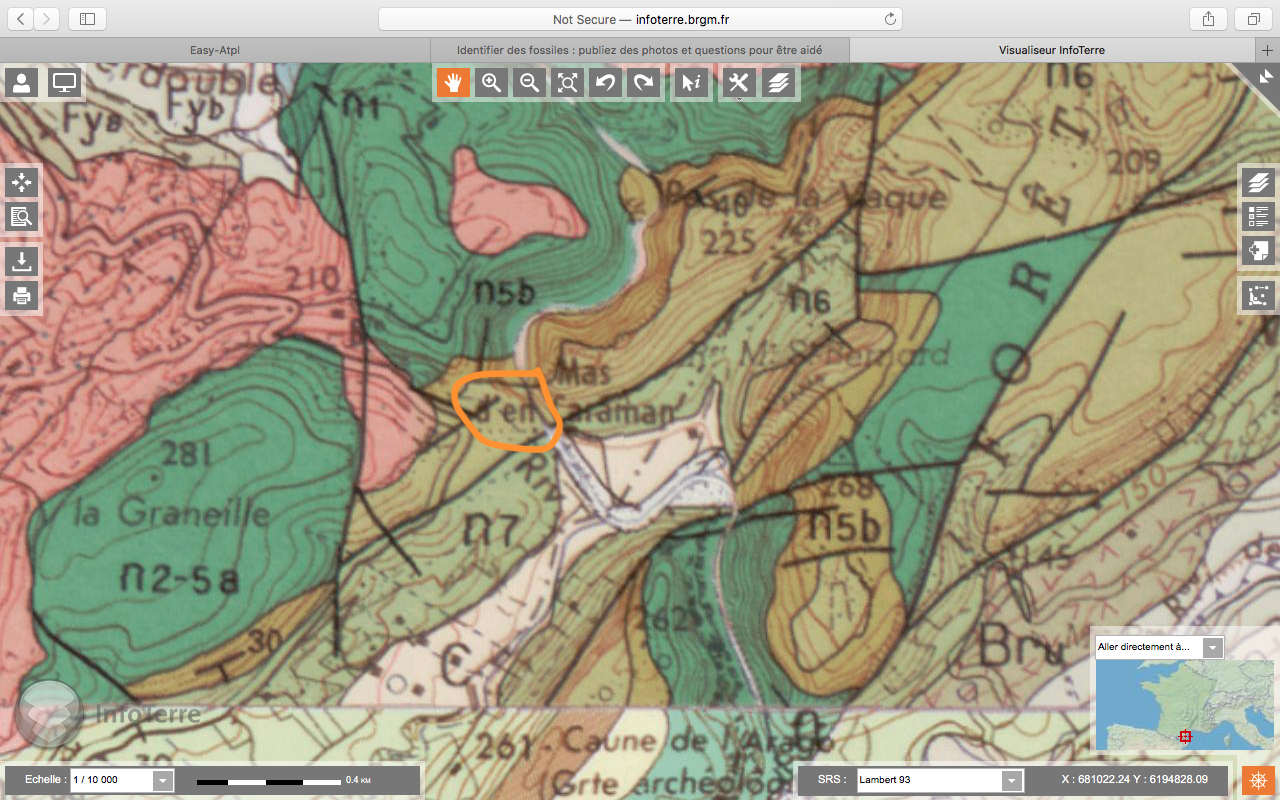
Task: Switch to the Identifier des fossiles tab
Action: pos(640,49)
